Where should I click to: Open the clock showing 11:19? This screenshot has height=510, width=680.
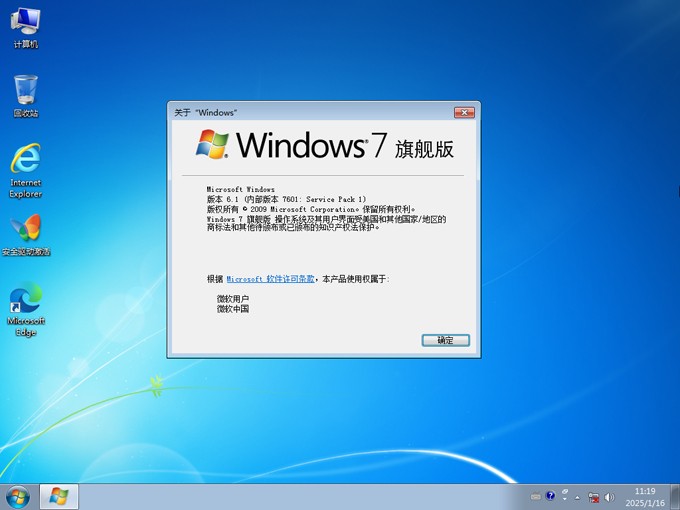[645, 497]
